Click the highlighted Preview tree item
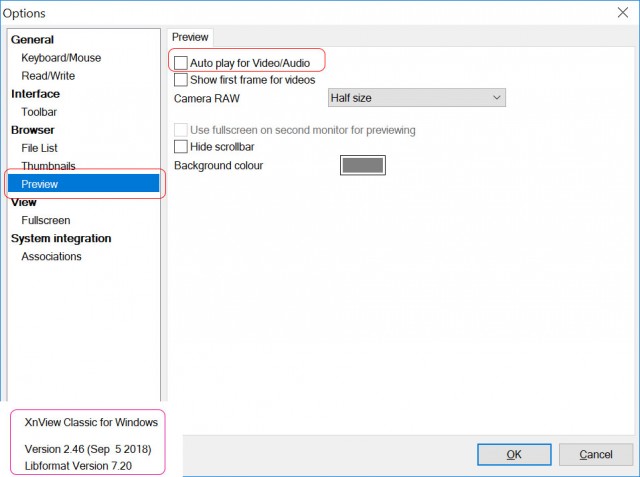The height and width of the screenshot is (477, 640). 83,184
